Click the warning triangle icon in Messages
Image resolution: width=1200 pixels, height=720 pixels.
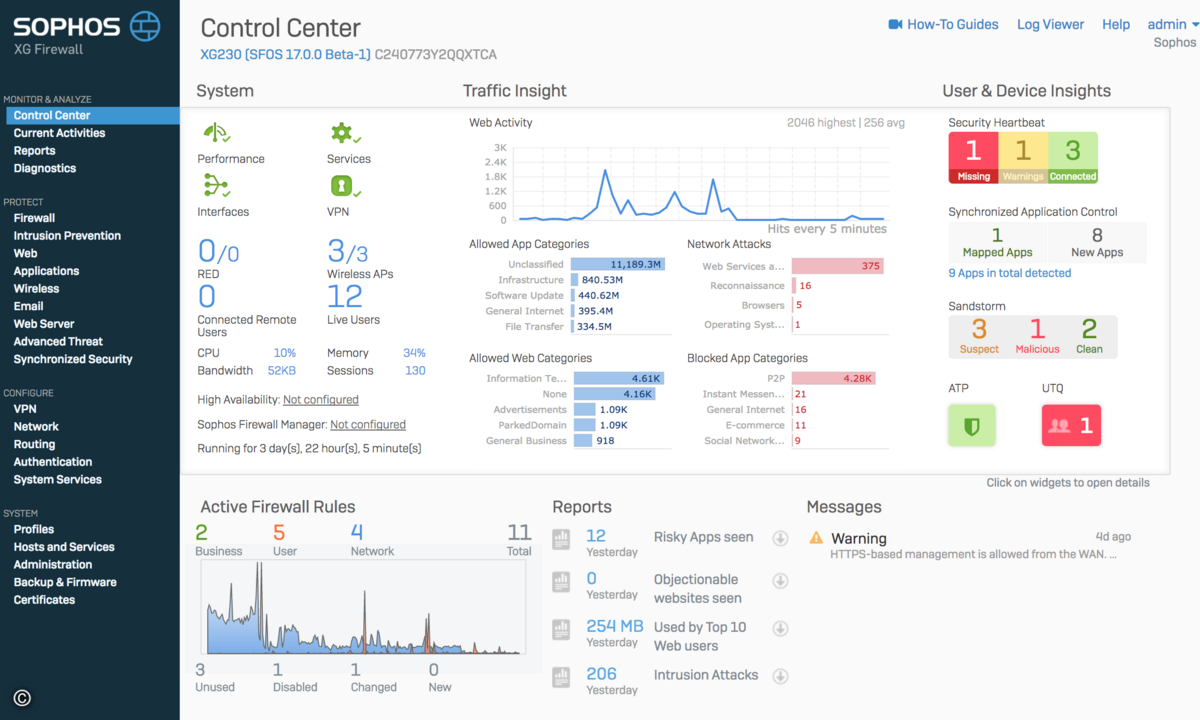click(816, 538)
